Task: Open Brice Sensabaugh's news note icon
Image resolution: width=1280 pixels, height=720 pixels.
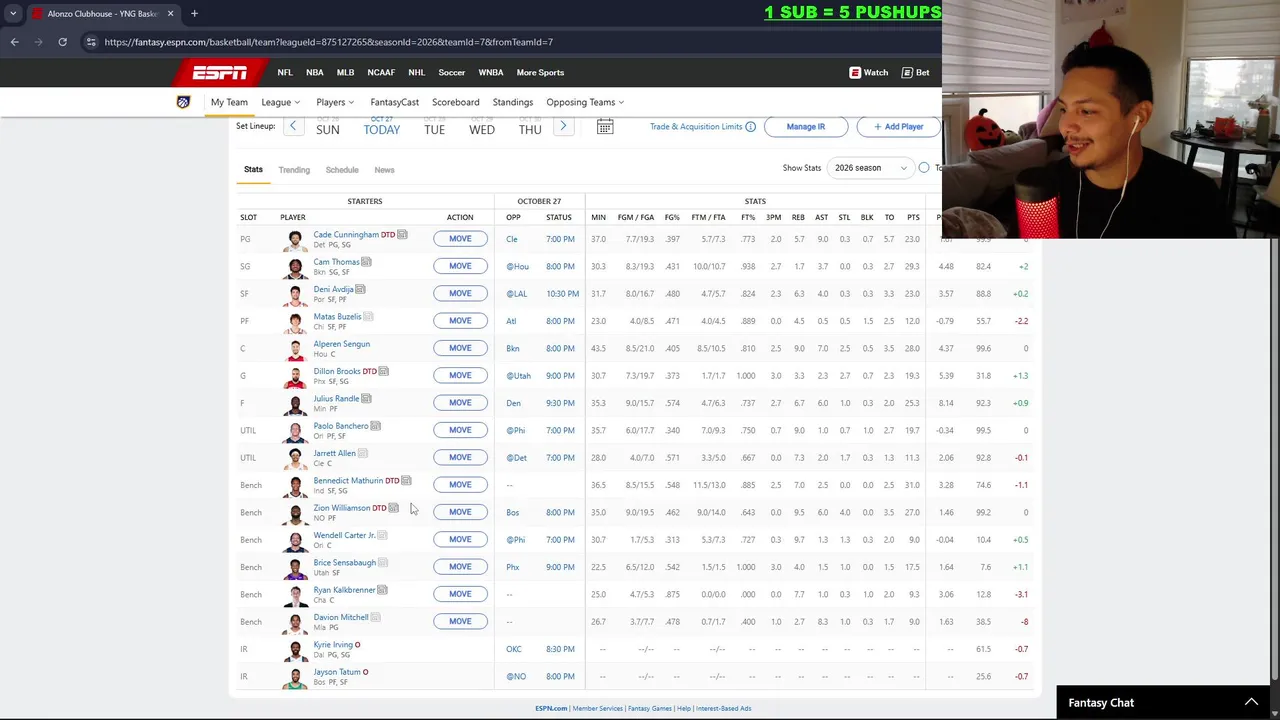Action: tap(383, 563)
